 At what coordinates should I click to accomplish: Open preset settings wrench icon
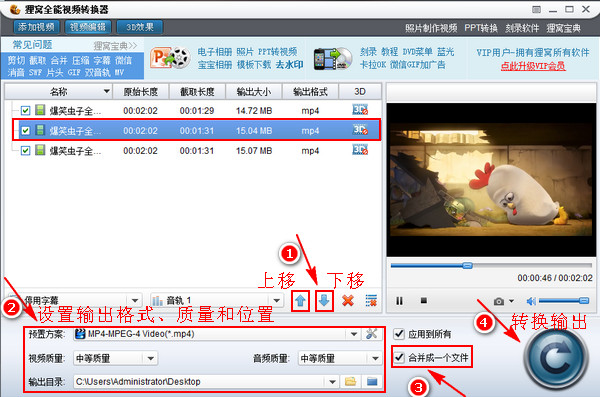coord(371,334)
